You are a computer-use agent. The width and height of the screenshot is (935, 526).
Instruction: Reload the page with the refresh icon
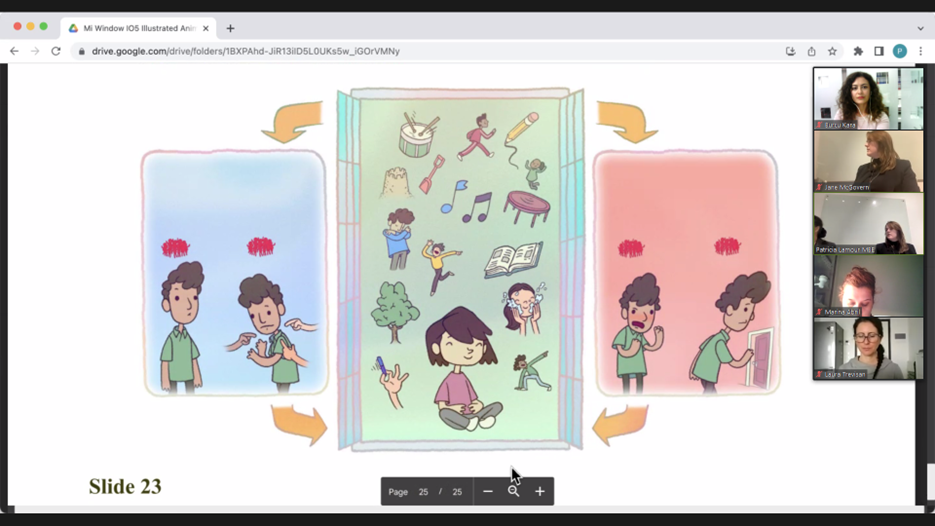pos(56,51)
